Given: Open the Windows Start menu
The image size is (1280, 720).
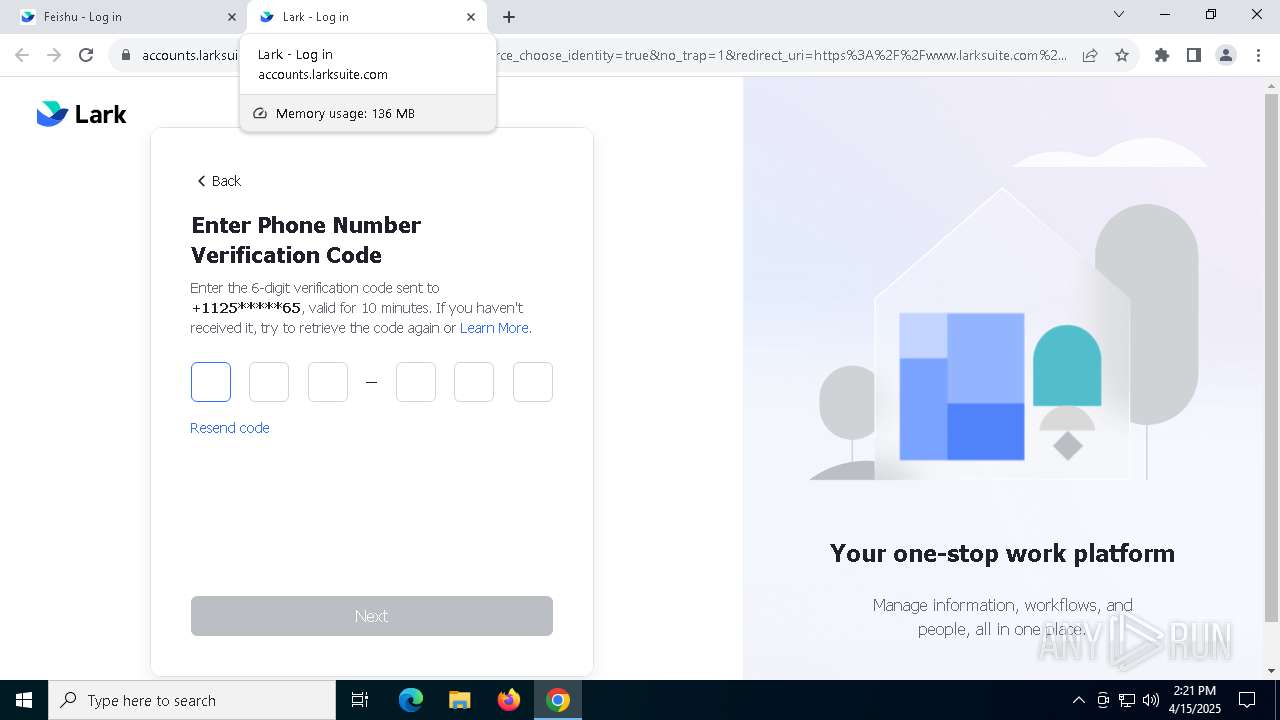Looking at the screenshot, I should [24, 700].
